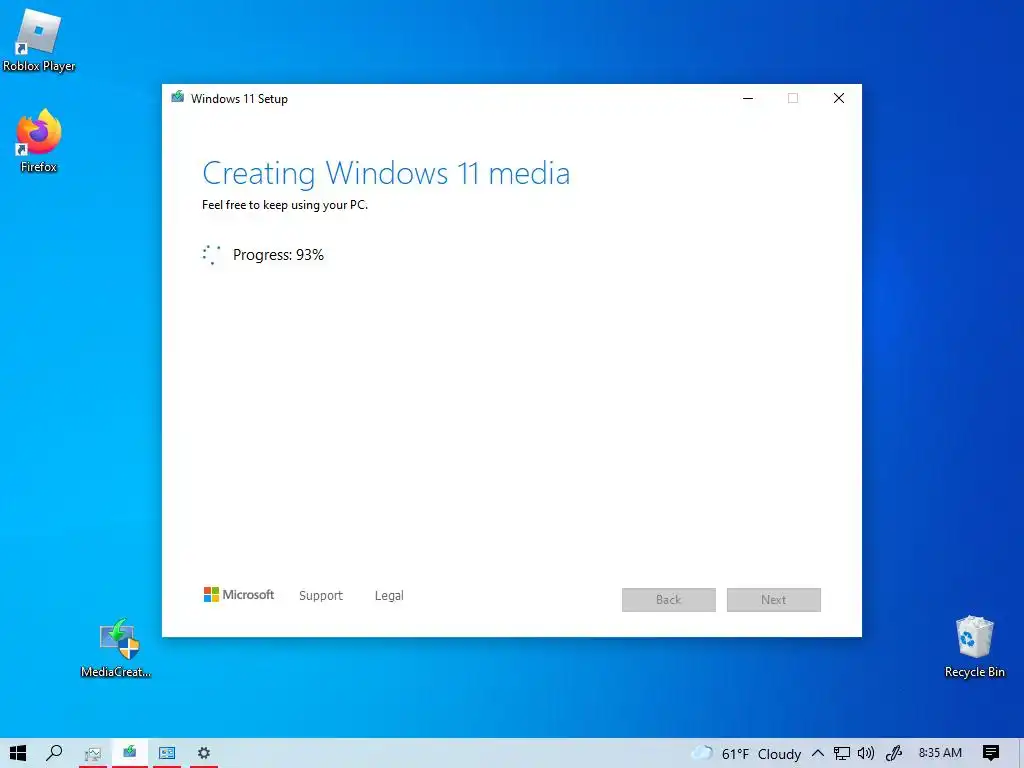Show hidden system tray icons
This screenshot has width=1024, height=768.
pyautogui.click(x=818, y=753)
